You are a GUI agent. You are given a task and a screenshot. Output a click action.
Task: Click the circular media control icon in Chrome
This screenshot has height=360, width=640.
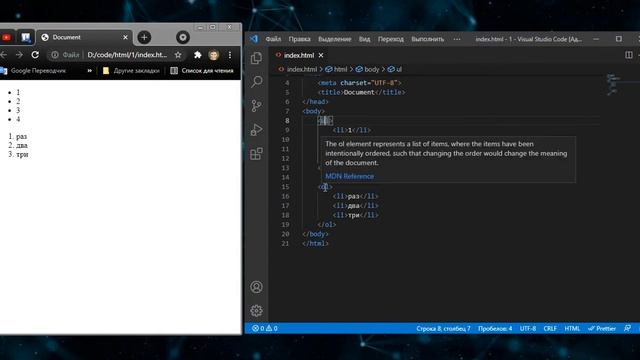tap(183, 37)
